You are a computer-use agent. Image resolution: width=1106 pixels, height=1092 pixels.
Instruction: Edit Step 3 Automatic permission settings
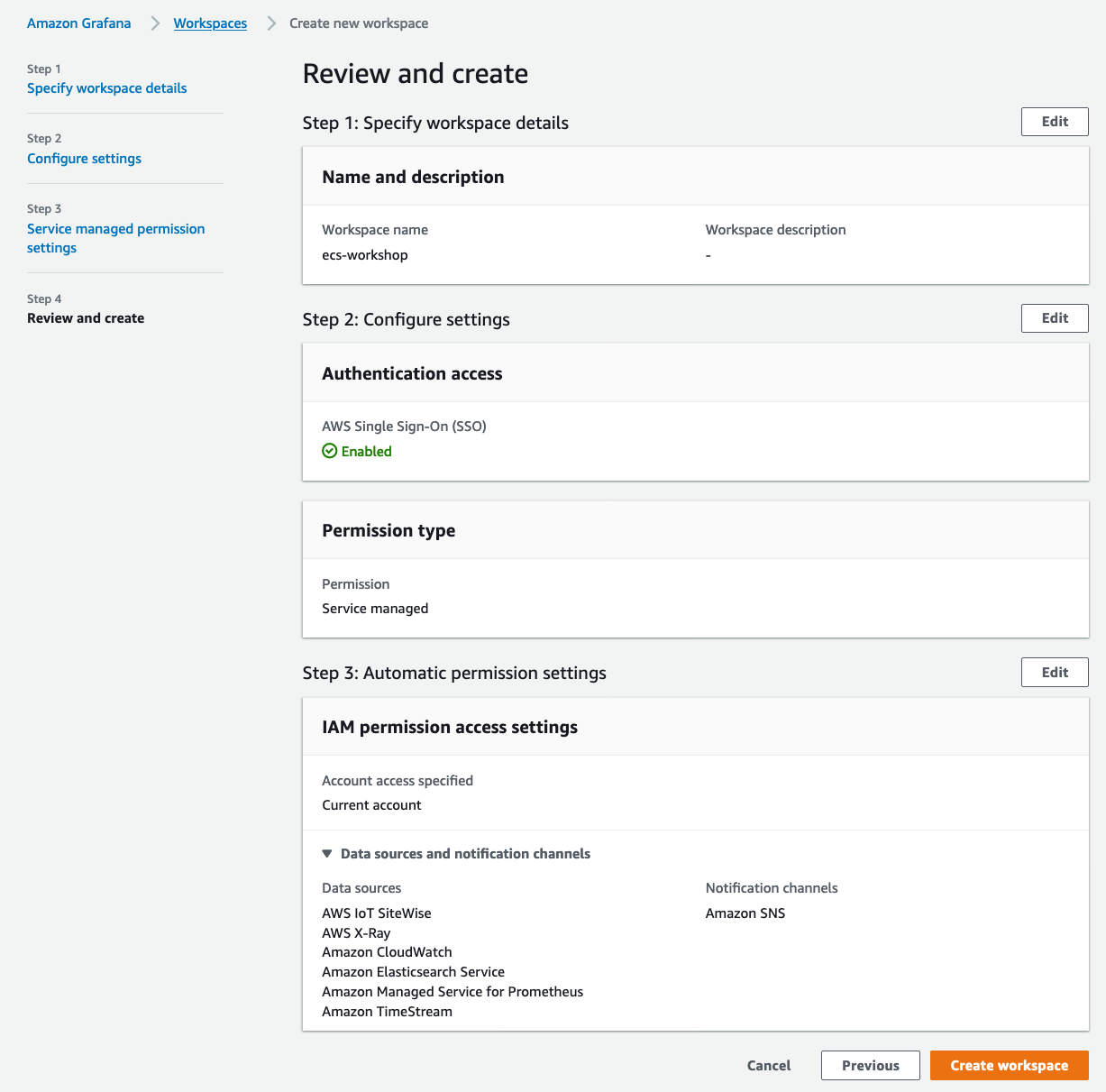coord(1055,673)
